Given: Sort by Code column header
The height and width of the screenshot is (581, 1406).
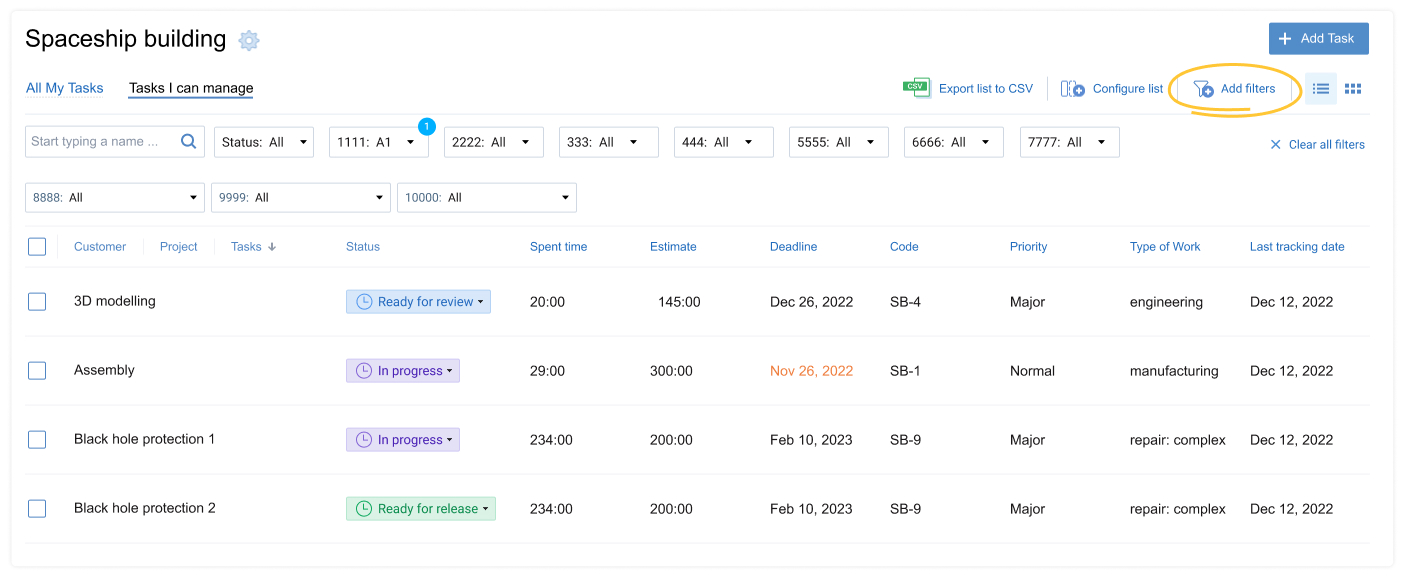Looking at the screenshot, I should (x=904, y=247).
